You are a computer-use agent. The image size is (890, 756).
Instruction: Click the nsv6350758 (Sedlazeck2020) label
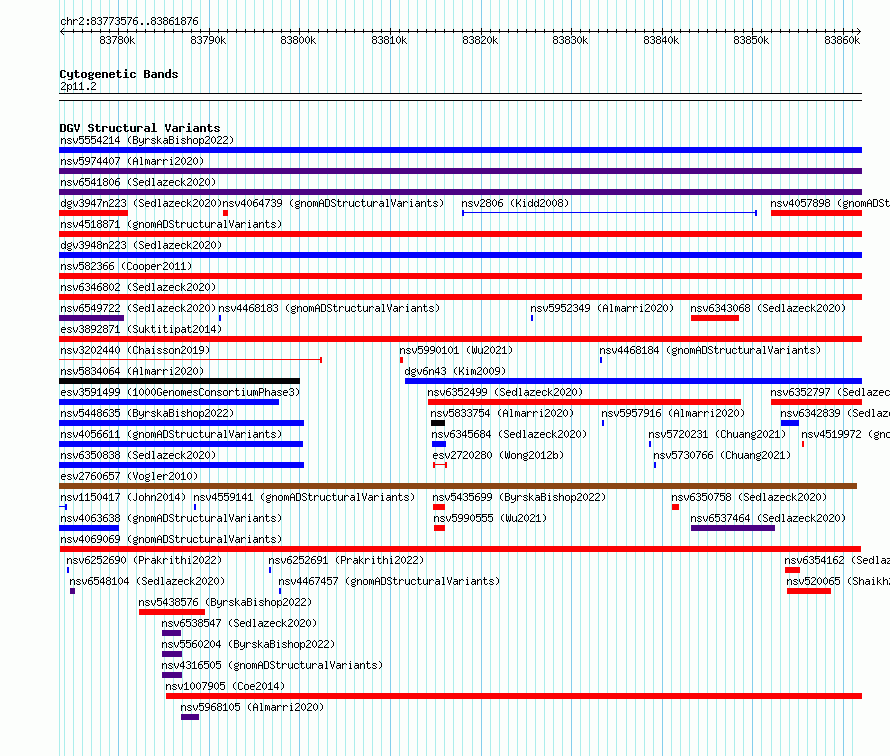tap(749, 497)
